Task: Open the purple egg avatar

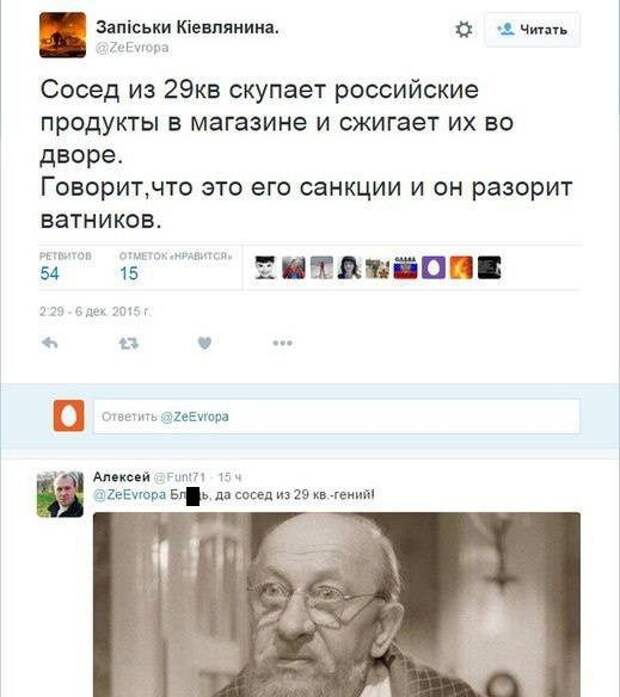Action: click(433, 268)
